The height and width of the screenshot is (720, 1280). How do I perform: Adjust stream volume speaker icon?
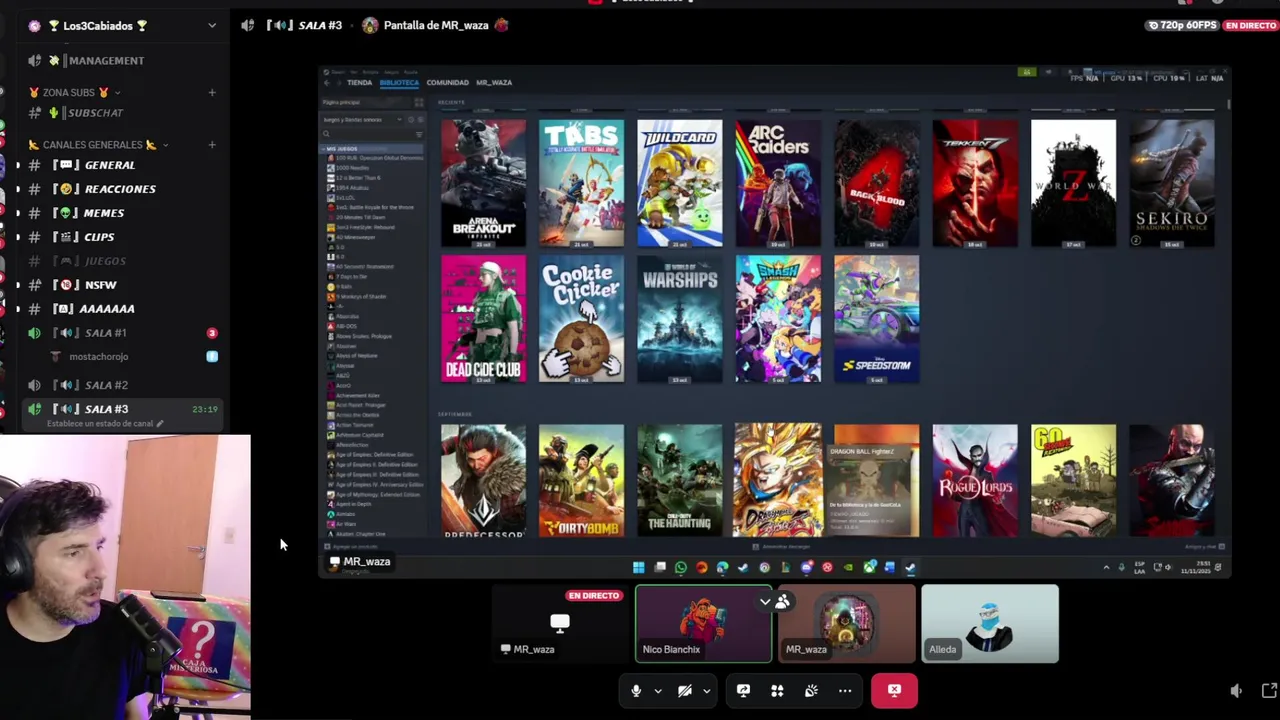(1236, 690)
